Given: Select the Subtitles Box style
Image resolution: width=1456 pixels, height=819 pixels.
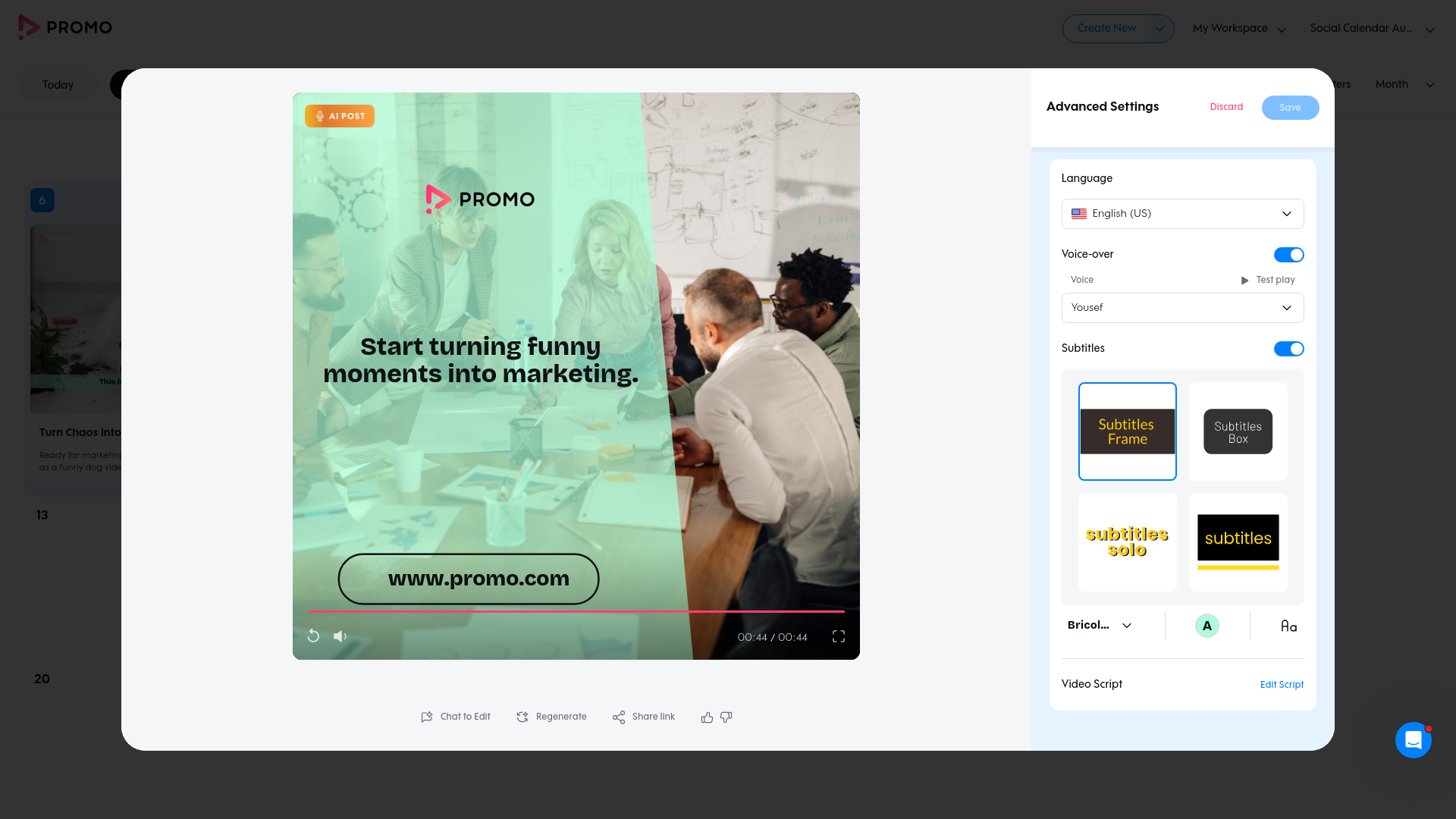Looking at the screenshot, I should [x=1238, y=431].
